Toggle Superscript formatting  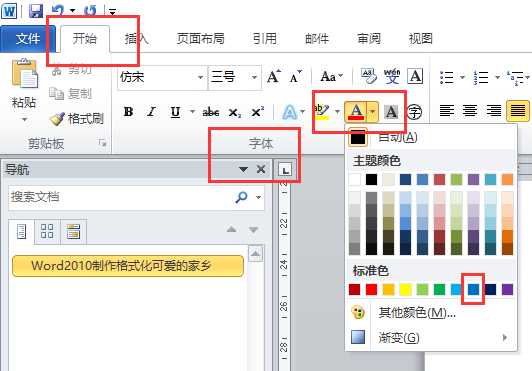pos(258,112)
